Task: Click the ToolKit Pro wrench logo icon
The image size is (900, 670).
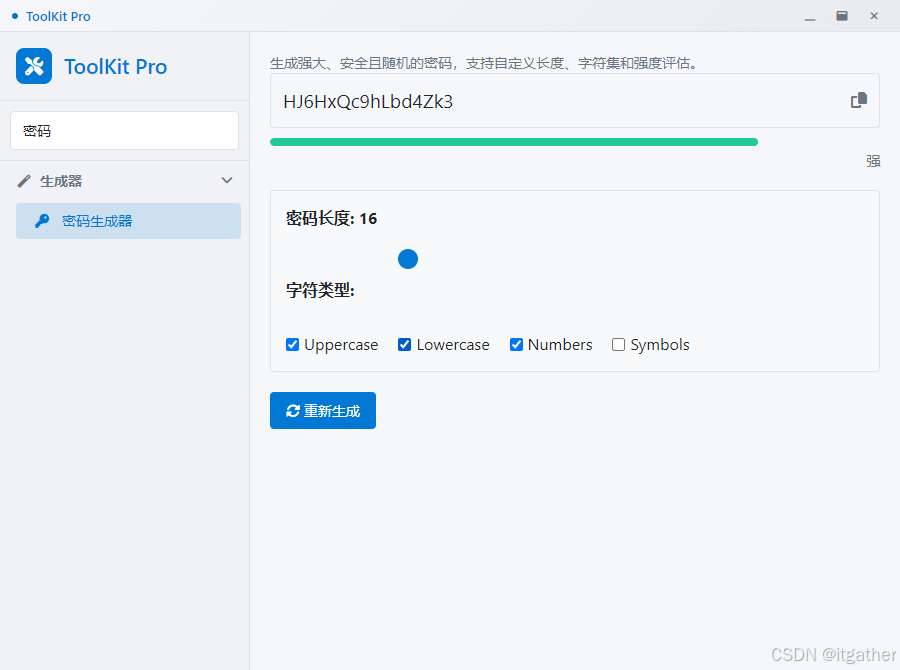Action: point(34,66)
